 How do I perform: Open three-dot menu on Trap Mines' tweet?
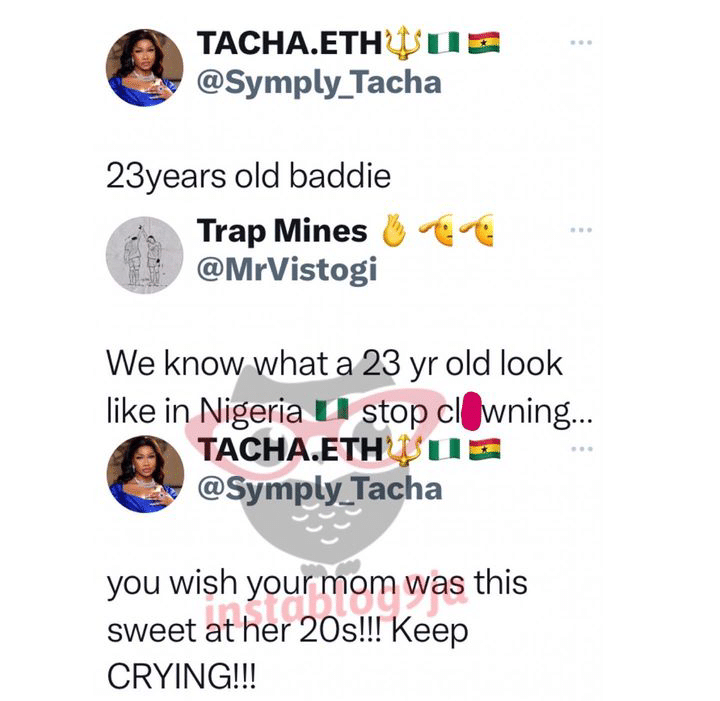[580, 231]
